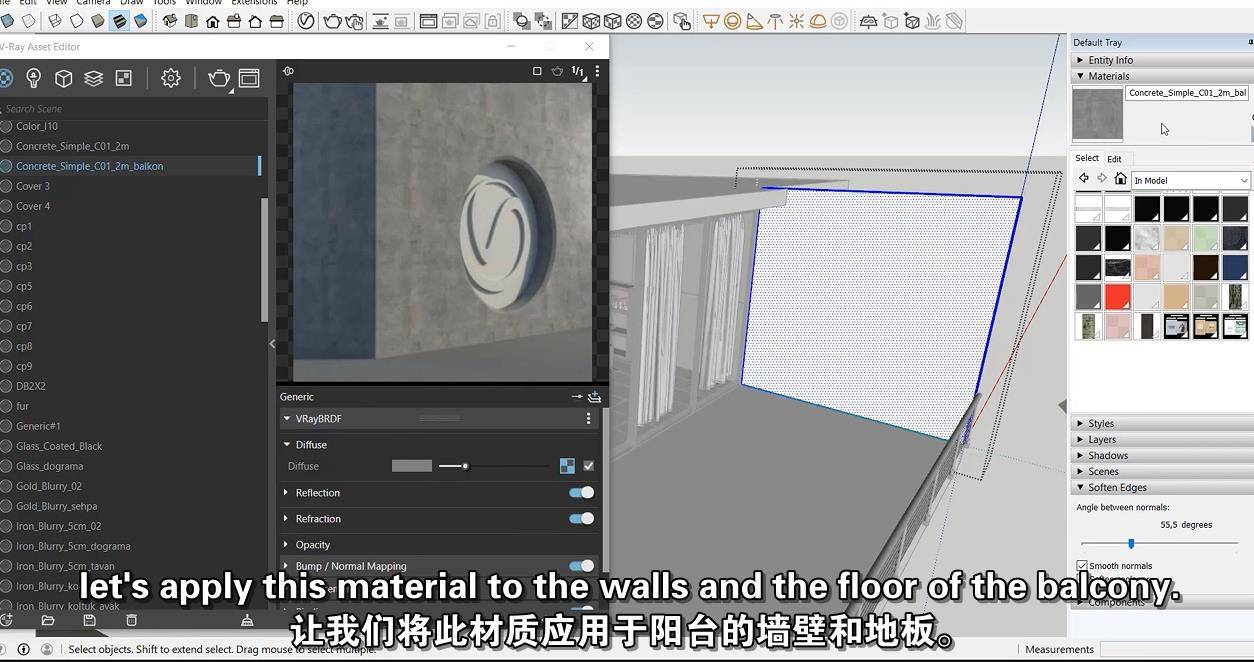Add a V-Ray Plane Light from toolbar
Viewport: 1254px width, 662px height.
click(711, 21)
